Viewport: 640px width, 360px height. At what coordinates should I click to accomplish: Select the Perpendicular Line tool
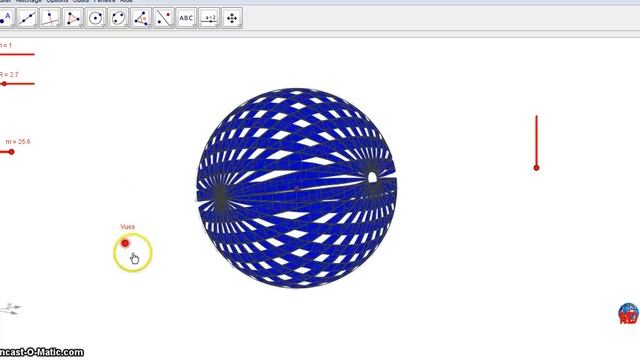[x=50, y=18]
